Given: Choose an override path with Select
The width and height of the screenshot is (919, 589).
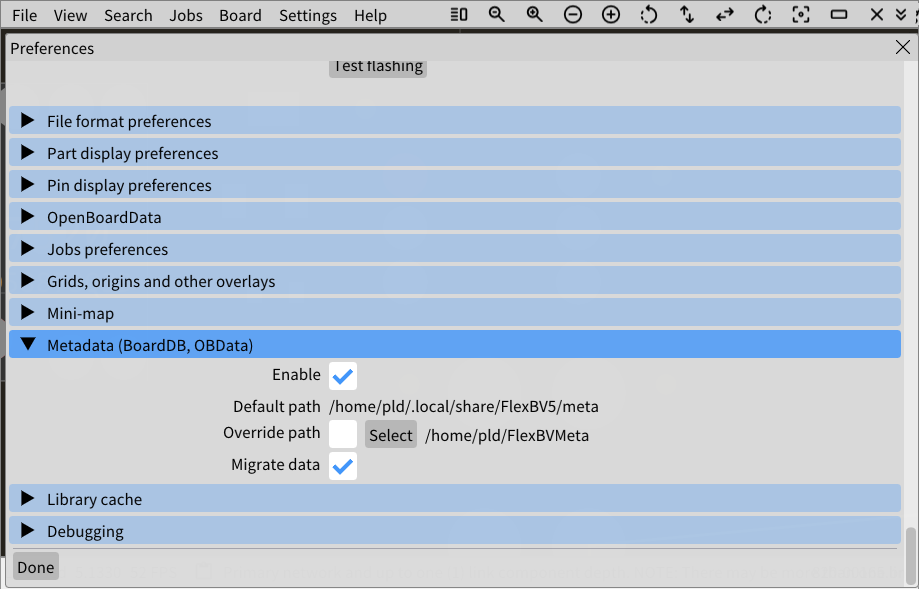Looking at the screenshot, I should point(390,434).
